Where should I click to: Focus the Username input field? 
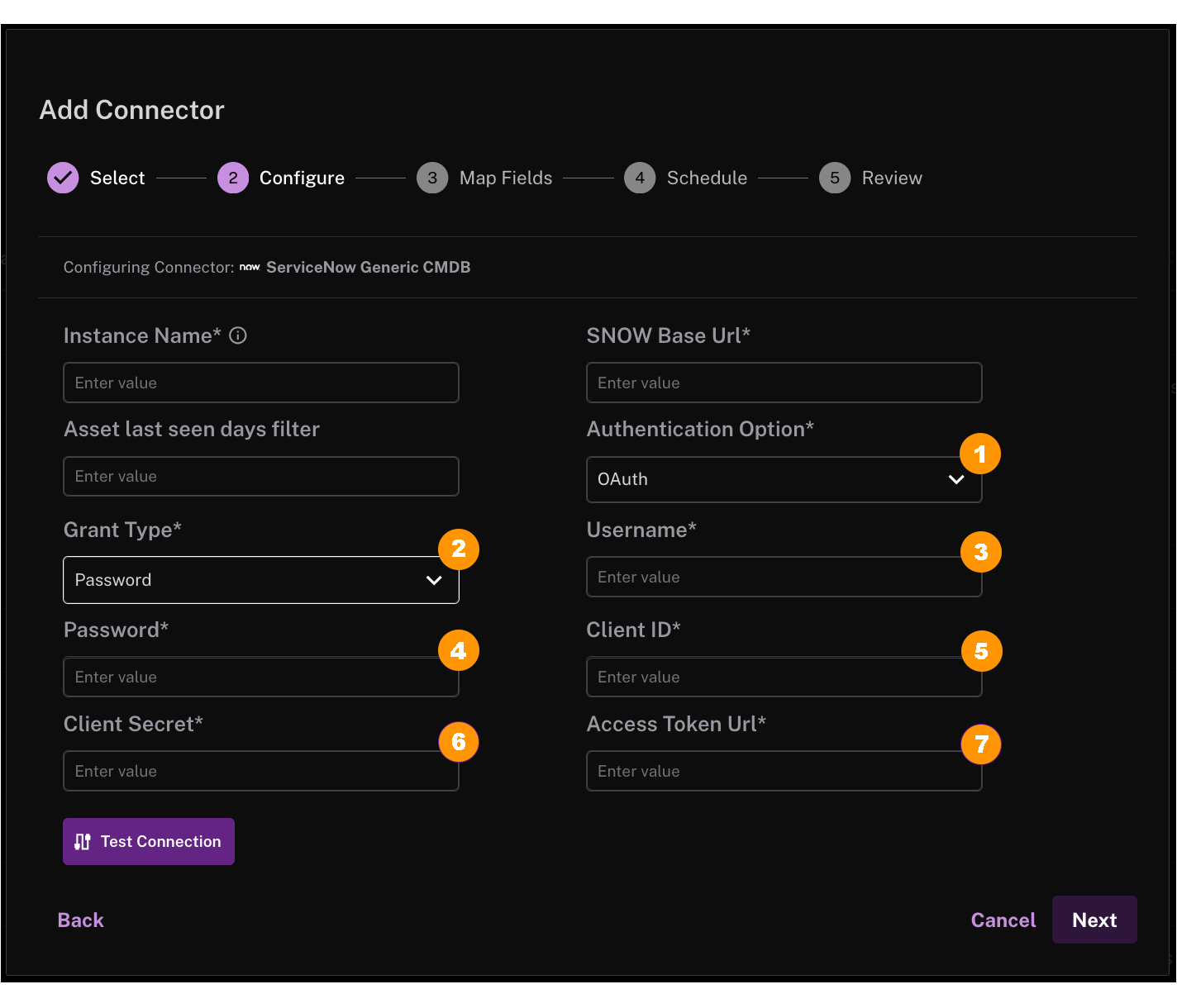(784, 577)
